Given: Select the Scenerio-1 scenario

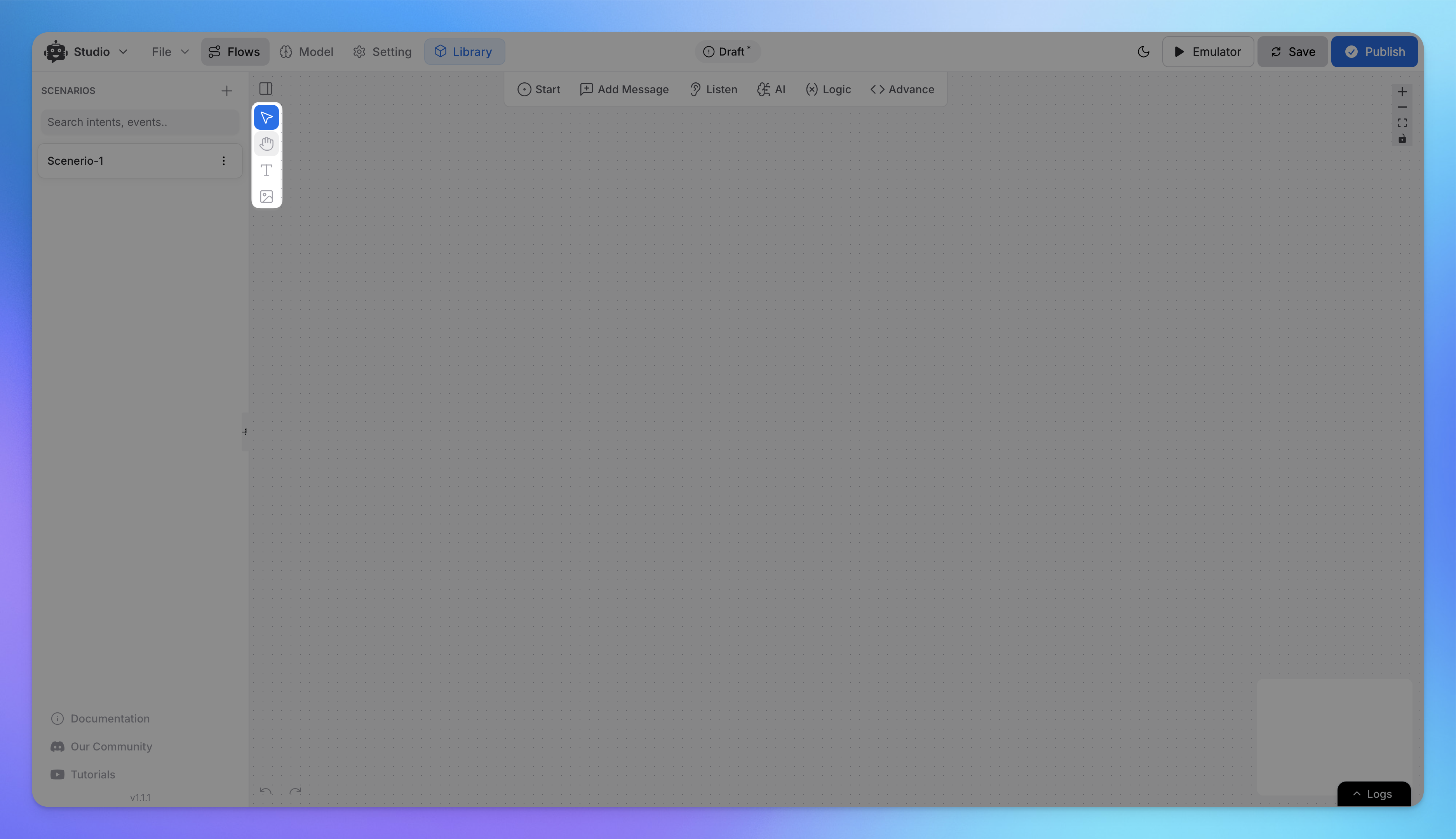Looking at the screenshot, I should (x=140, y=161).
